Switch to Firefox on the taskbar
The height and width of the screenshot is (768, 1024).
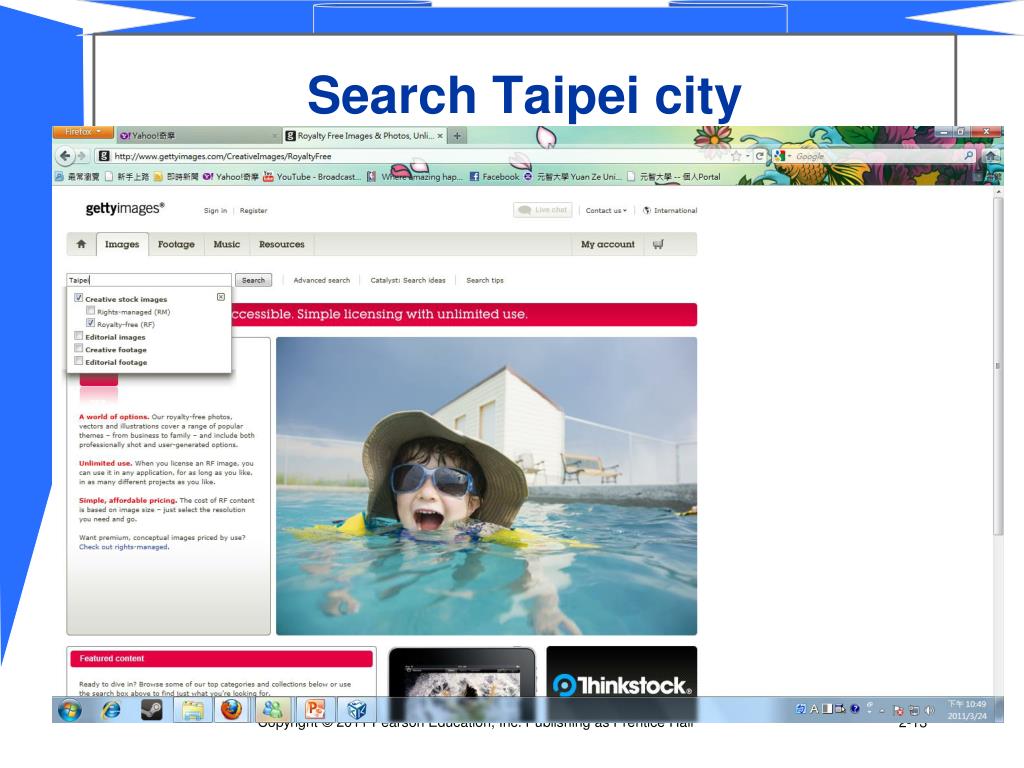(232, 710)
